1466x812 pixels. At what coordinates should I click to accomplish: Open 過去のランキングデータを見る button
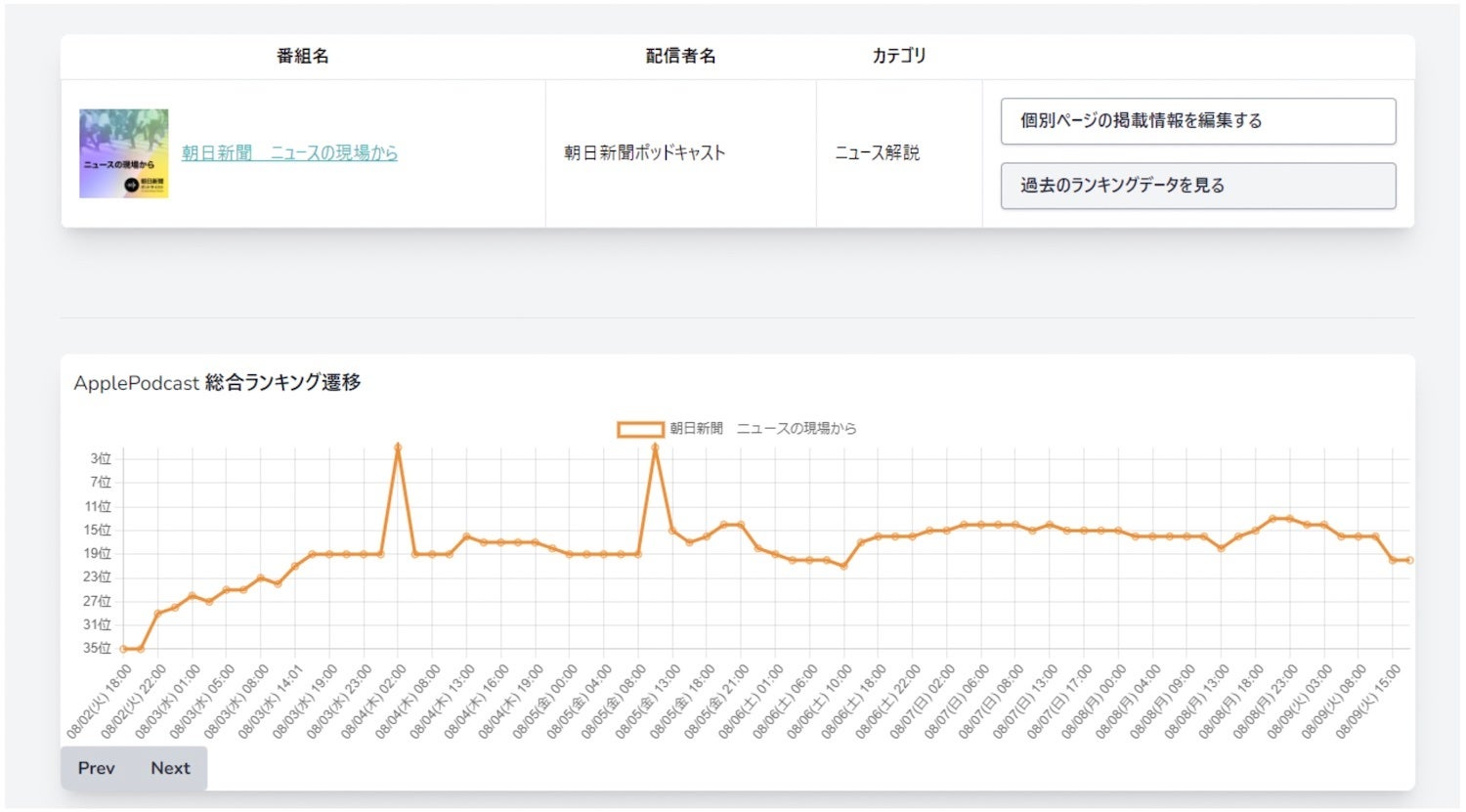(x=1197, y=186)
